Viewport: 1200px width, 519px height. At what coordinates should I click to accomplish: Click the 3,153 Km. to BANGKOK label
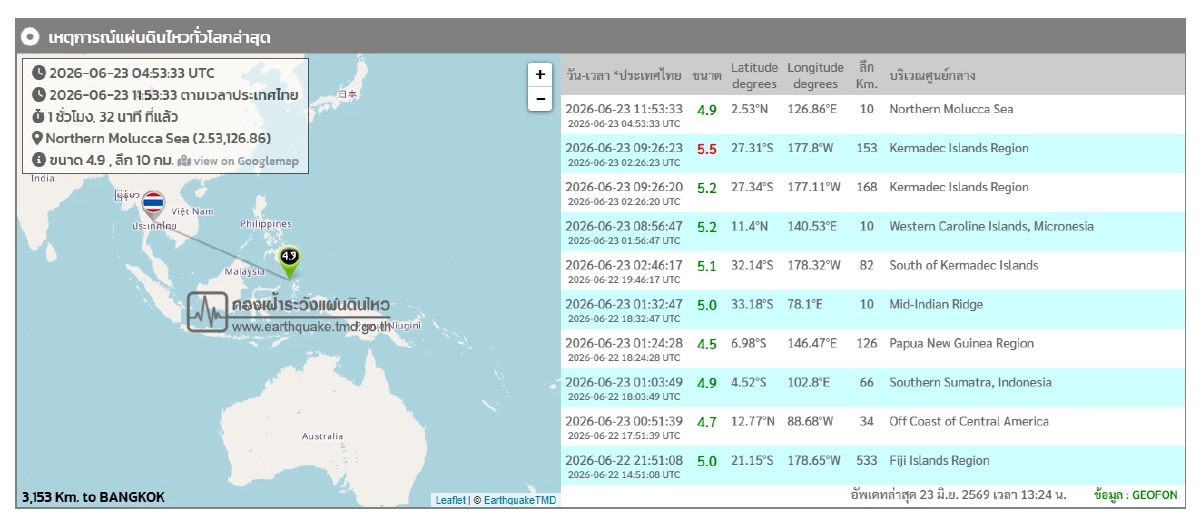point(93,497)
